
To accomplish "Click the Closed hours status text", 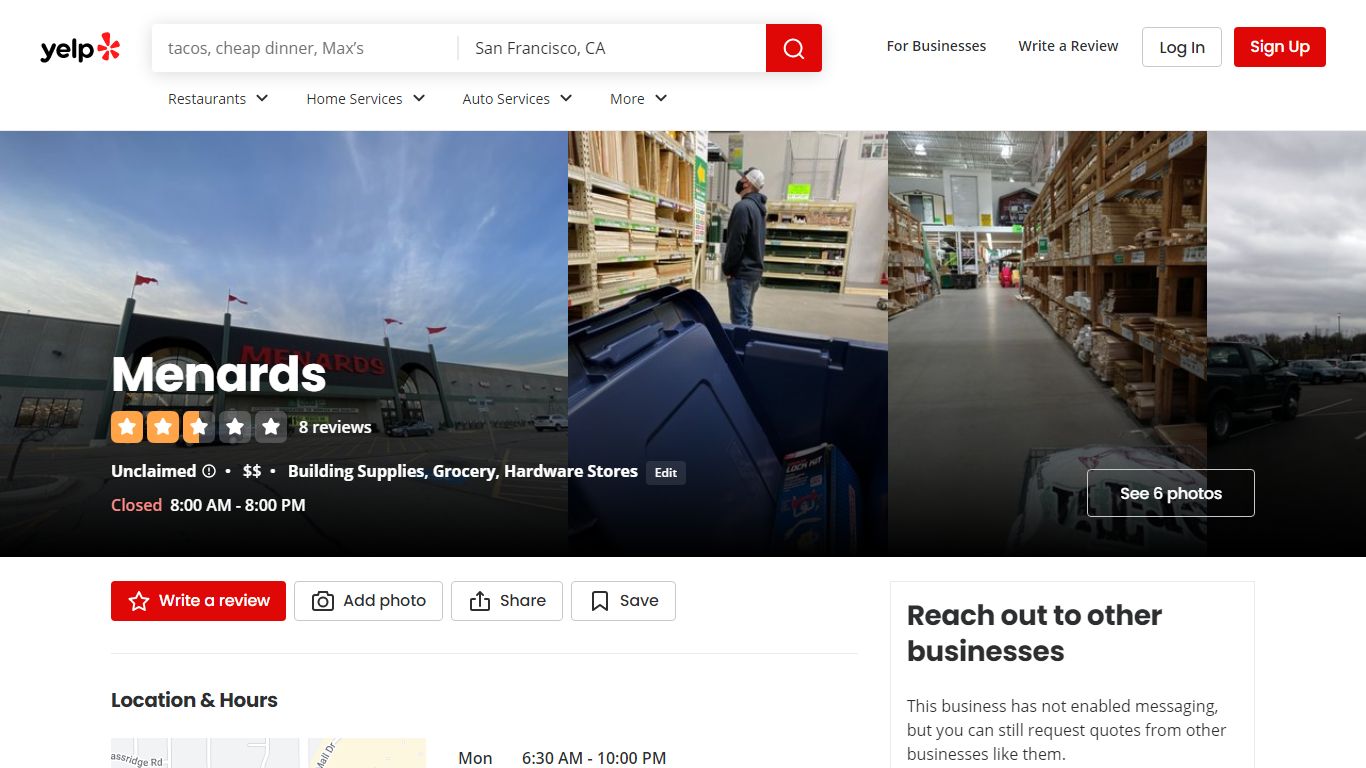I will 136,505.
